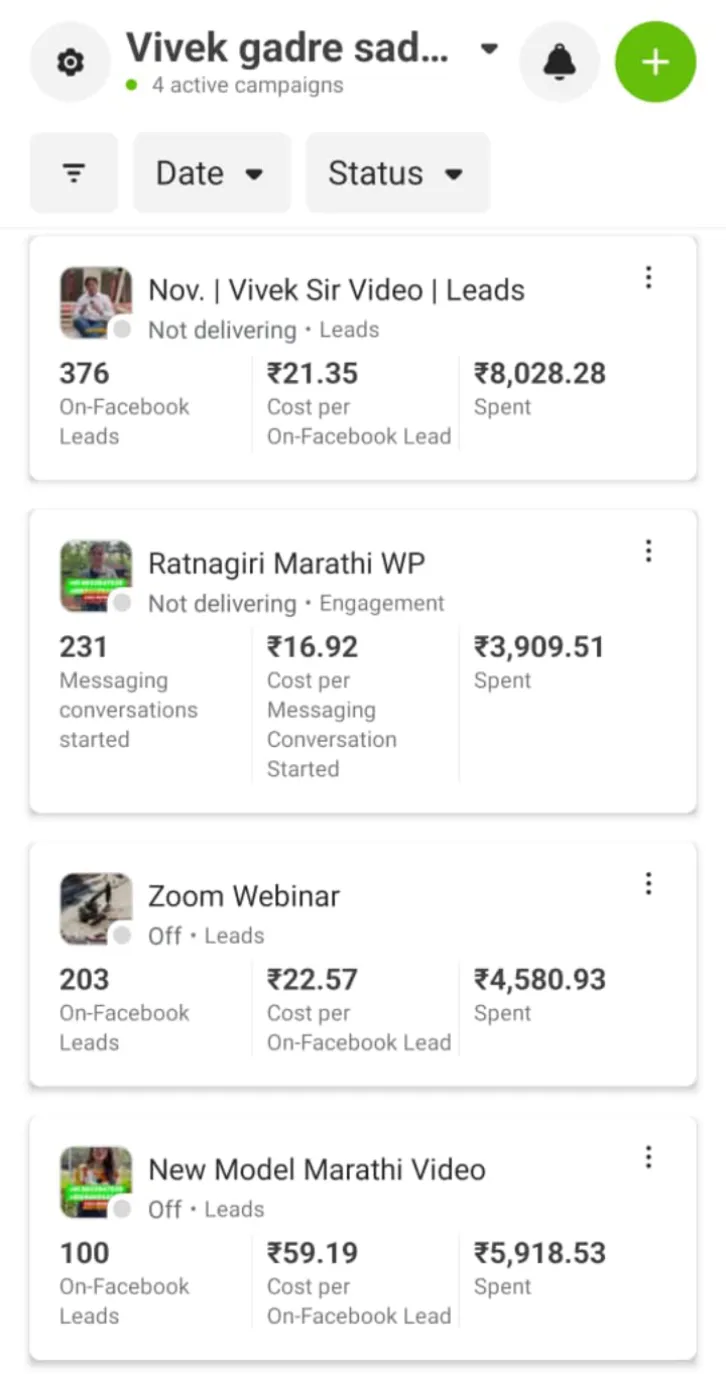
Task: Open account switcher arrow next to Vivek gadre
Action: [489, 48]
